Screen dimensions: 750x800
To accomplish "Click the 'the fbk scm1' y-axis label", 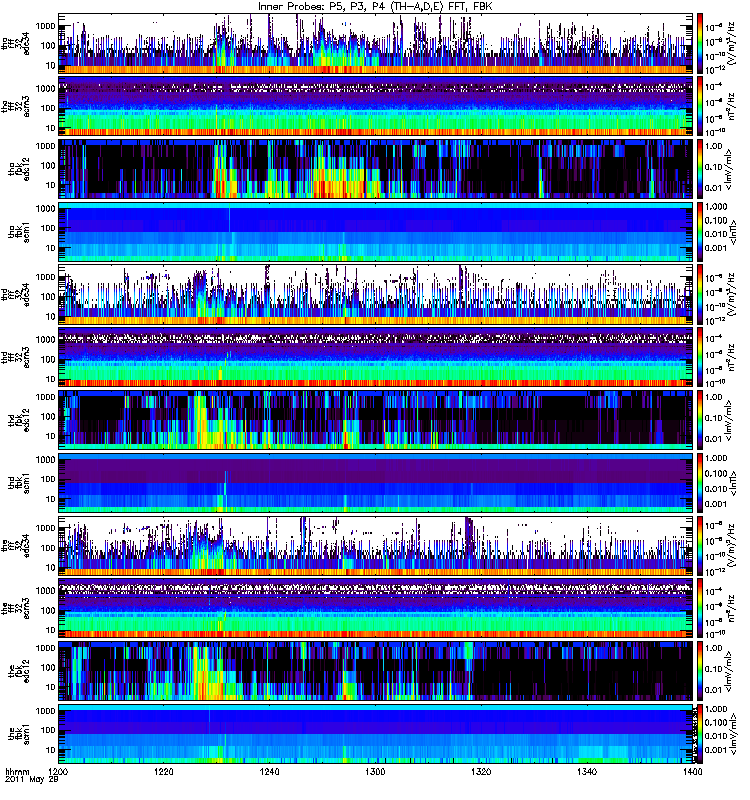I will 19,734.
